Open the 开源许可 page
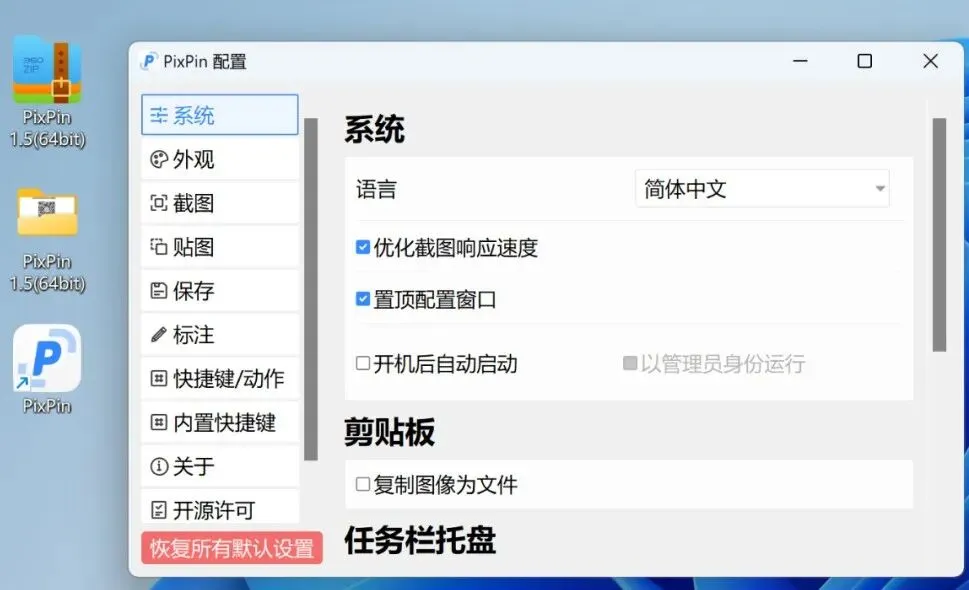 click(219, 508)
